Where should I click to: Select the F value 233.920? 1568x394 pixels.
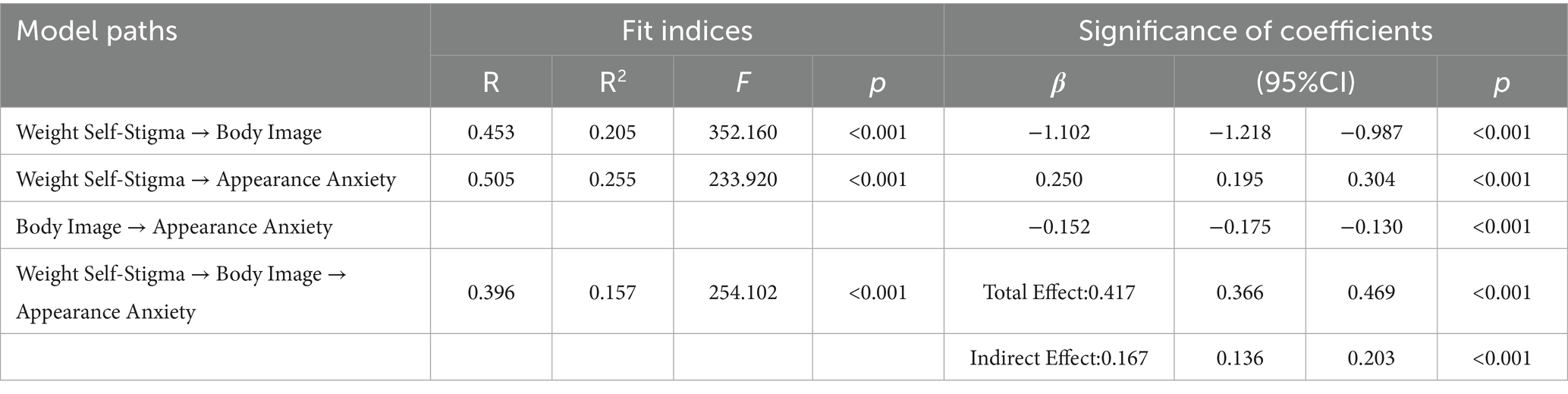[743, 179]
